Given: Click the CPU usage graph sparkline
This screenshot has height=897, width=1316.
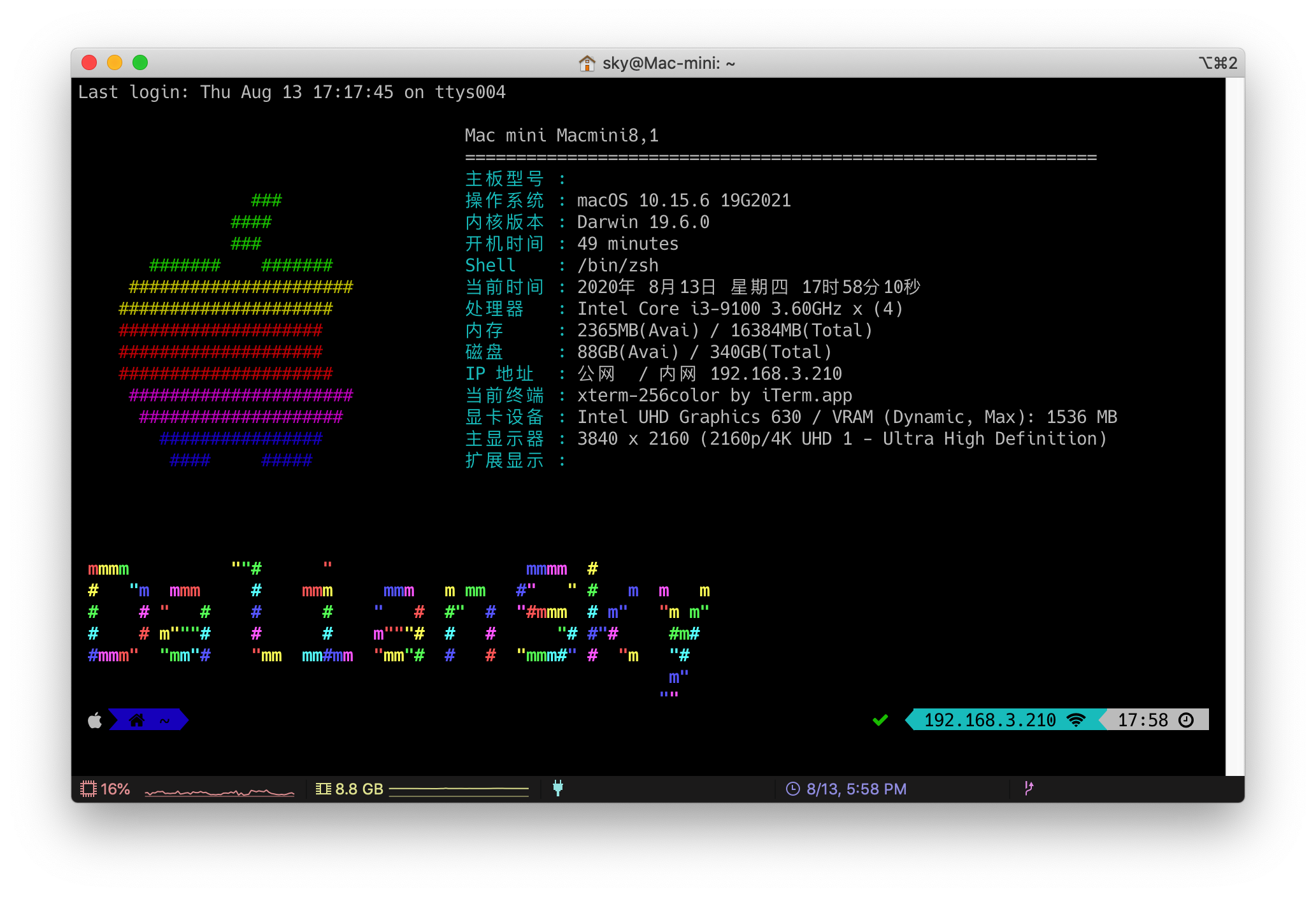Looking at the screenshot, I should pyautogui.click(x=220, y=792).
